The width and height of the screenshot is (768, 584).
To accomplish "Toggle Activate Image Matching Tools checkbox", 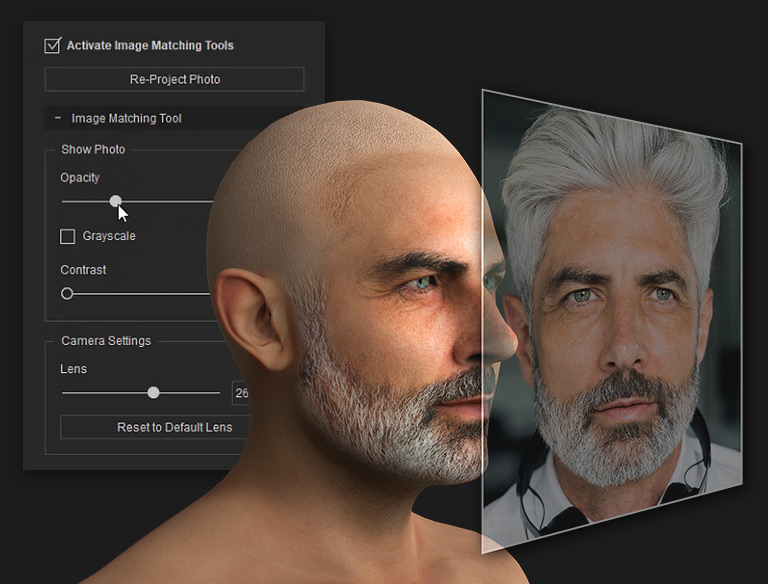I will [x=52, y=46].
